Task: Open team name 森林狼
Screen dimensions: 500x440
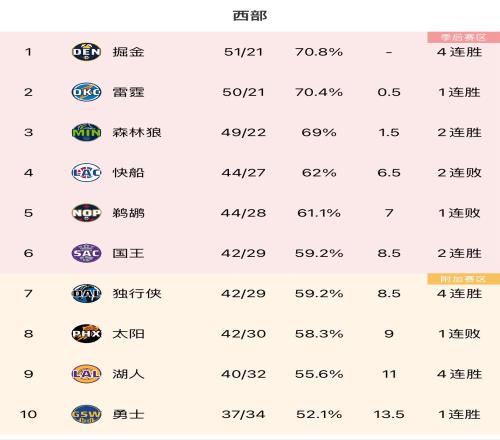Action: 137,132
